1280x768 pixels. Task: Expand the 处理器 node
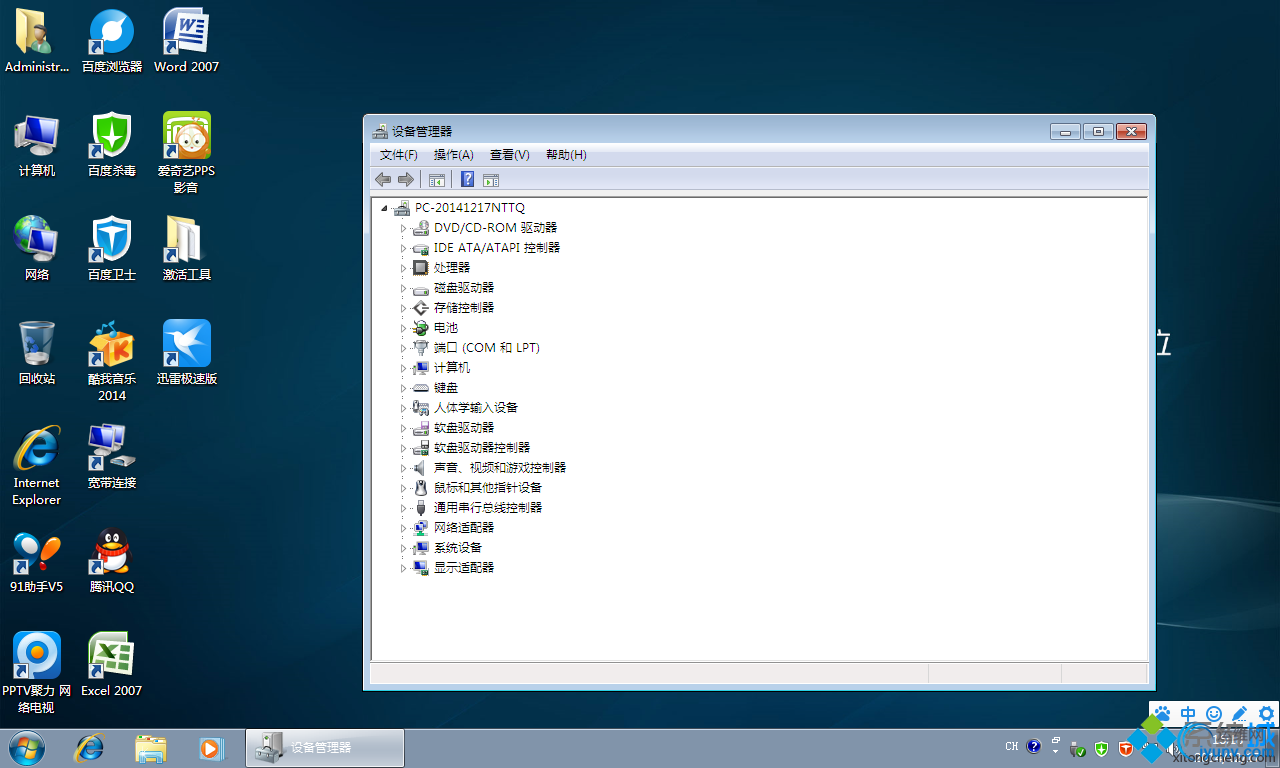(x=404, y=268)
